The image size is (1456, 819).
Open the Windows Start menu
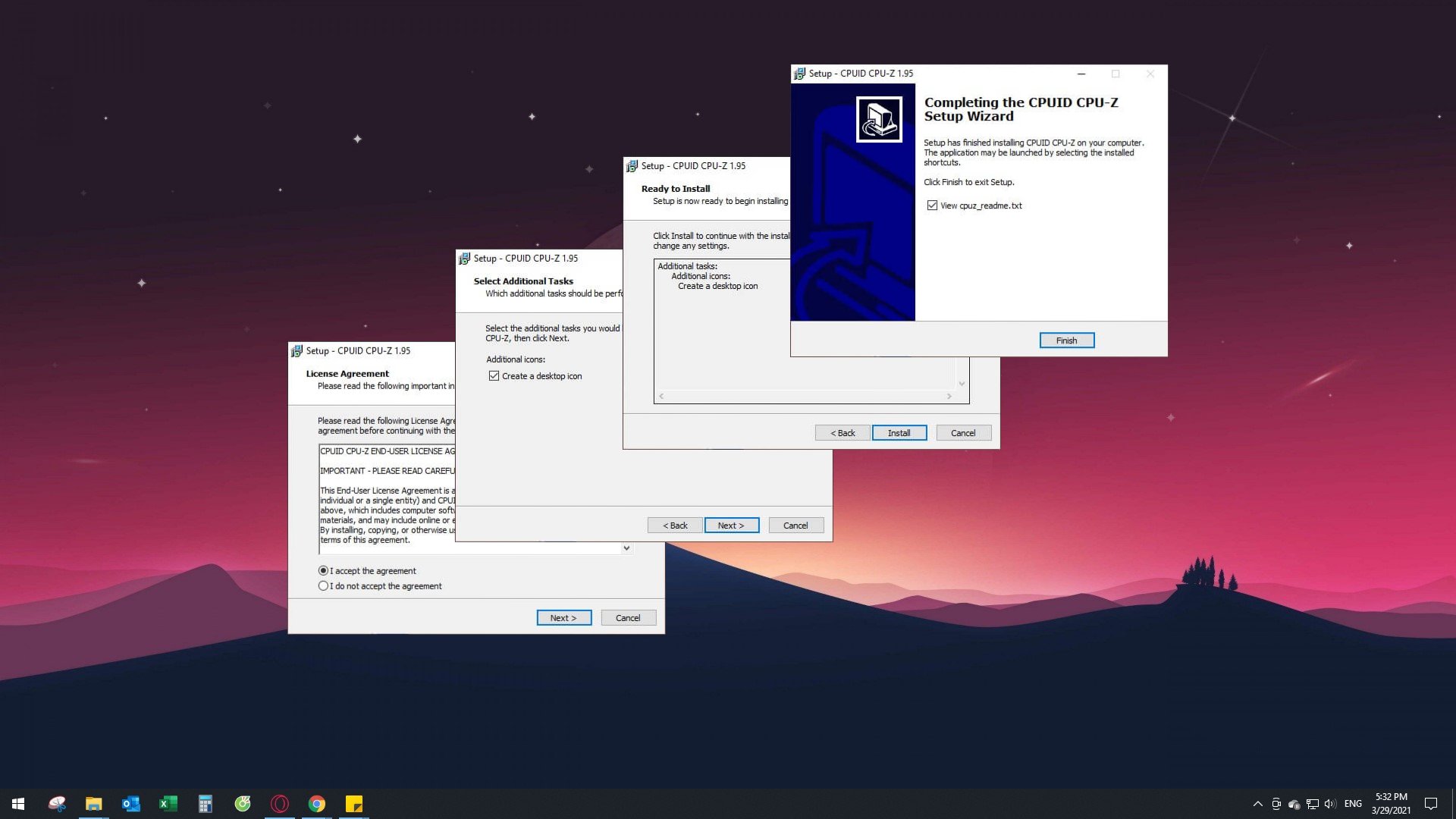click(18, 804)
